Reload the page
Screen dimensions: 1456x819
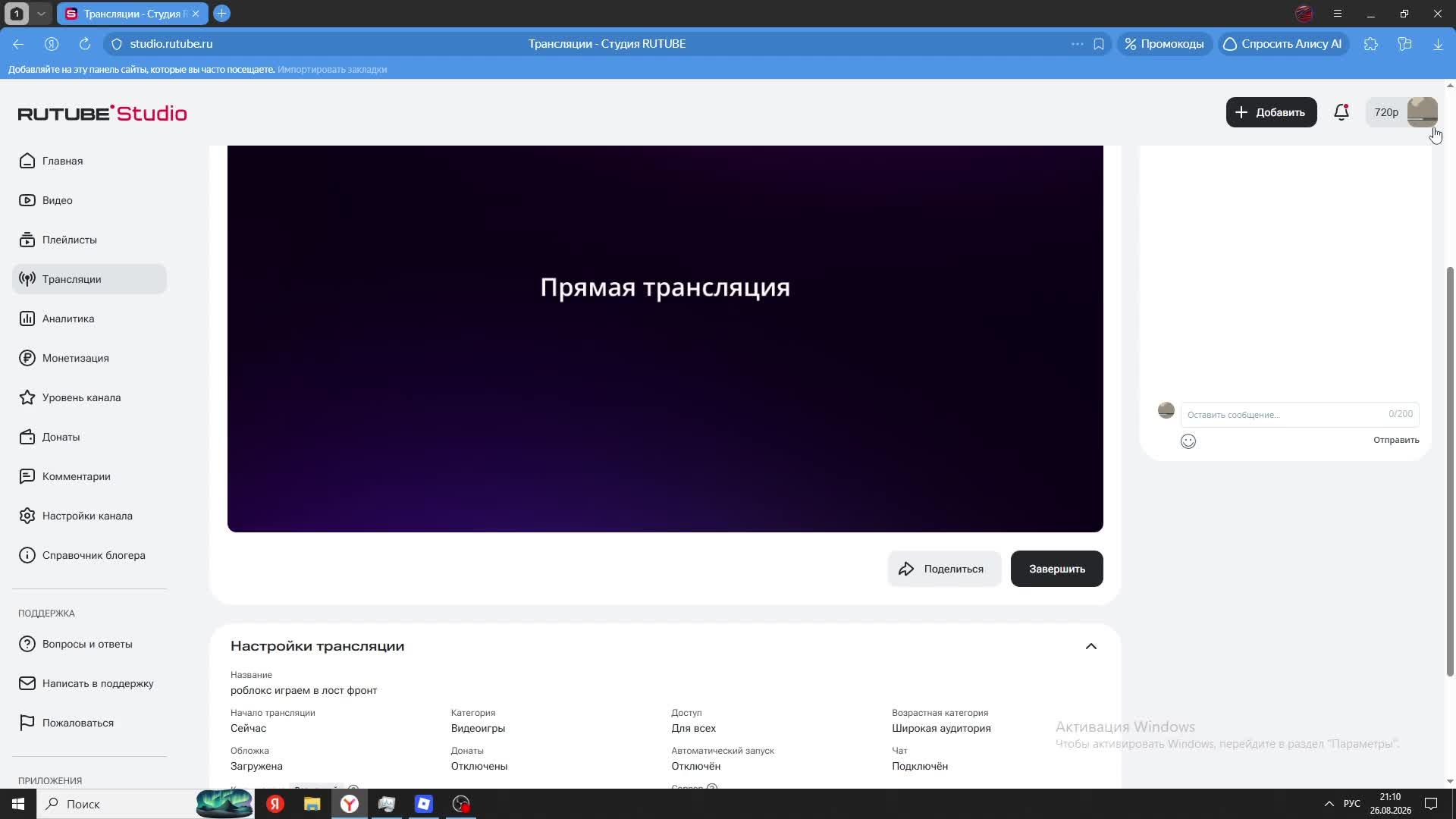coord(85,44)
